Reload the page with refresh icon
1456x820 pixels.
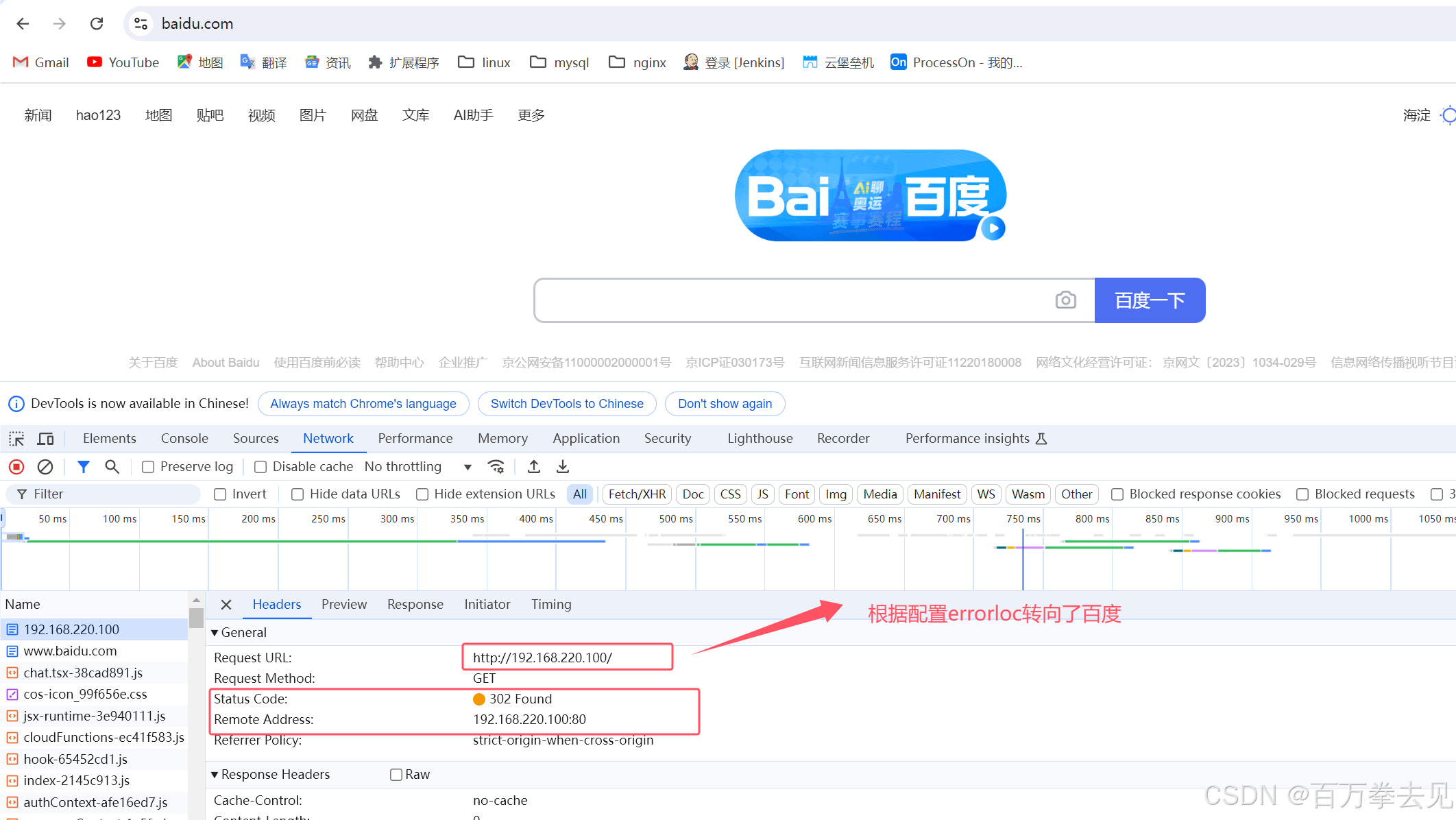click(x=97, y=24)
